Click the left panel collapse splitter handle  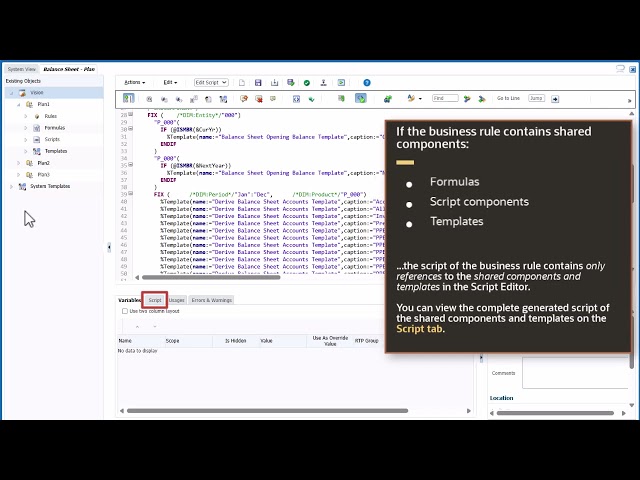[109, 247]
